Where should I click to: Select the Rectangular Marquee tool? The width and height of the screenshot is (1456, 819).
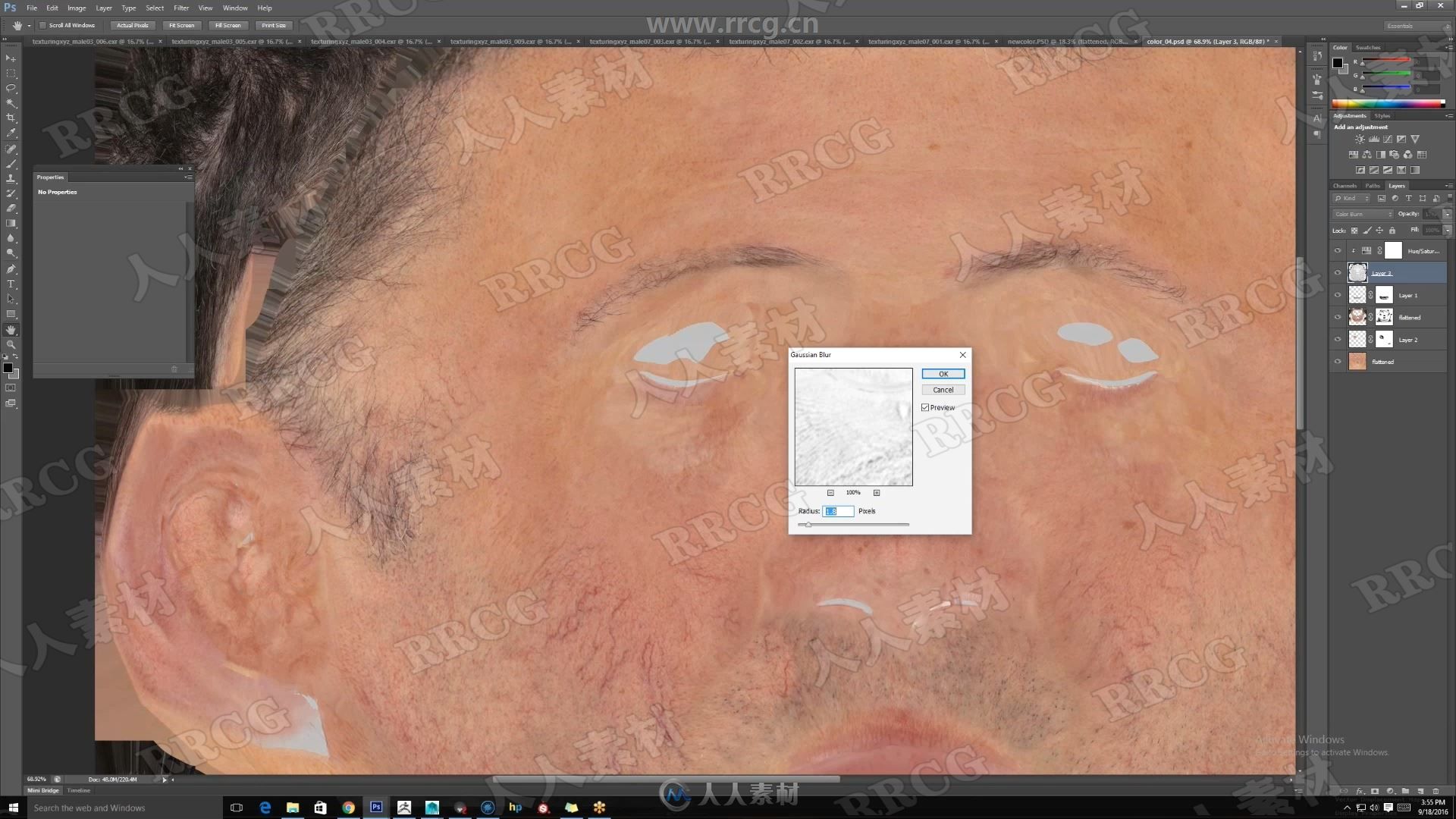coord(11,74)
